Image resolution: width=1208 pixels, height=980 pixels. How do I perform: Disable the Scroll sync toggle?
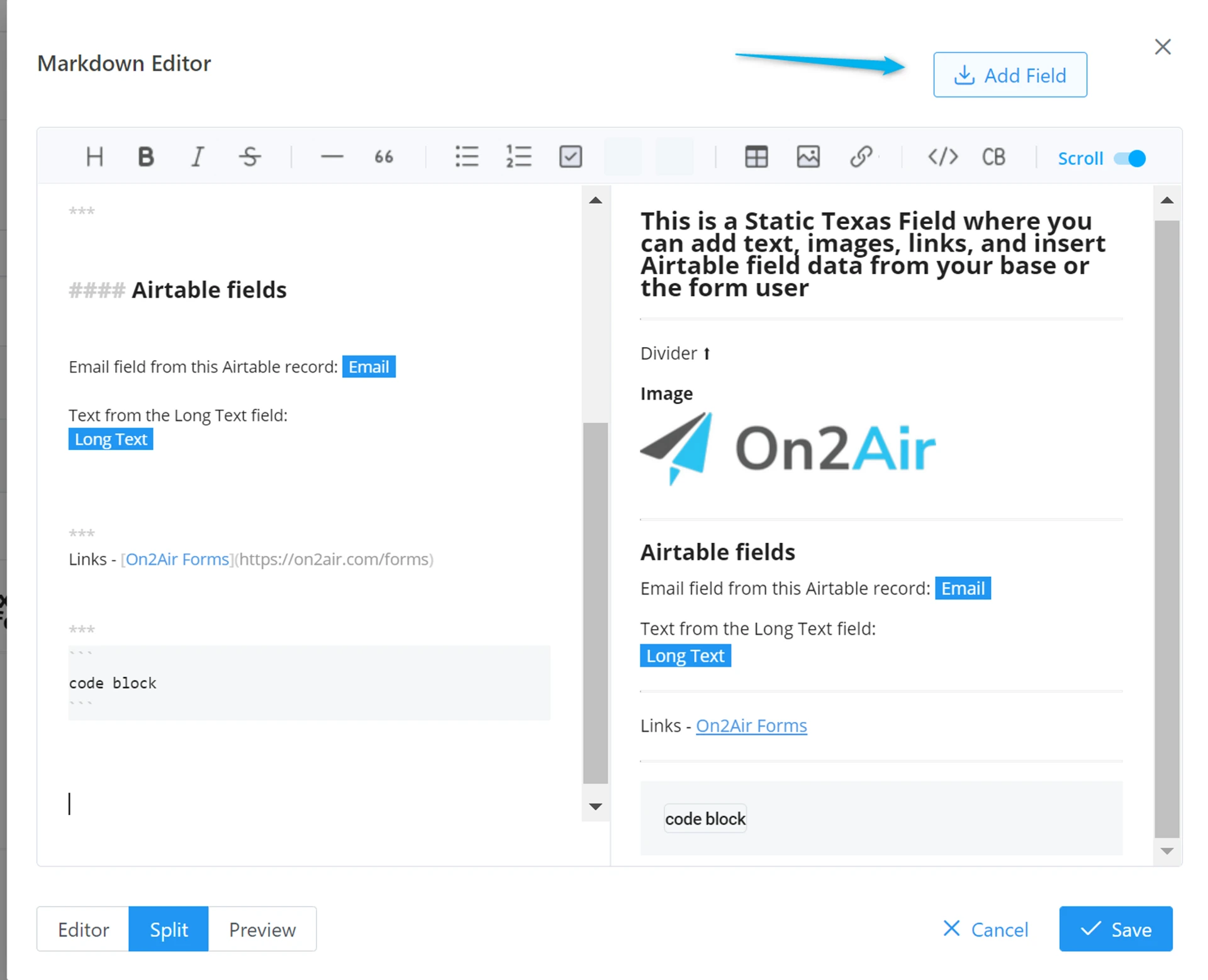tap(1129, 159)
